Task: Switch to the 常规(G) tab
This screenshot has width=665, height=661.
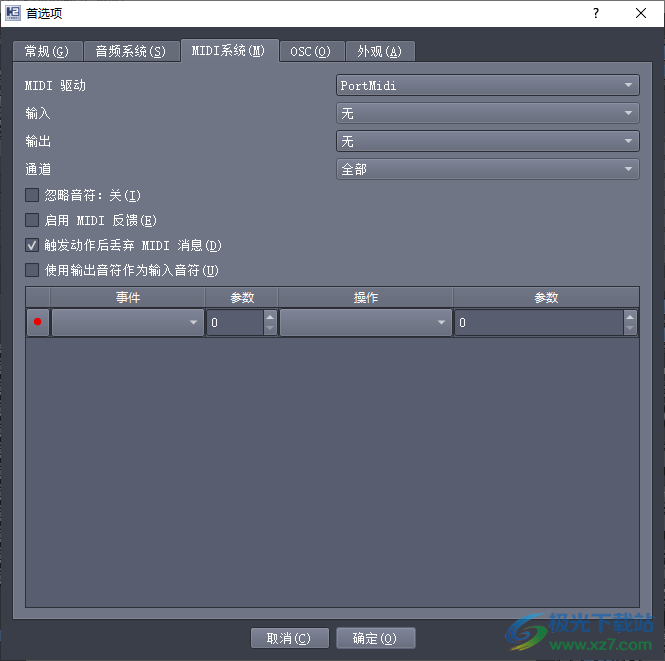Action: pos(47,51)
